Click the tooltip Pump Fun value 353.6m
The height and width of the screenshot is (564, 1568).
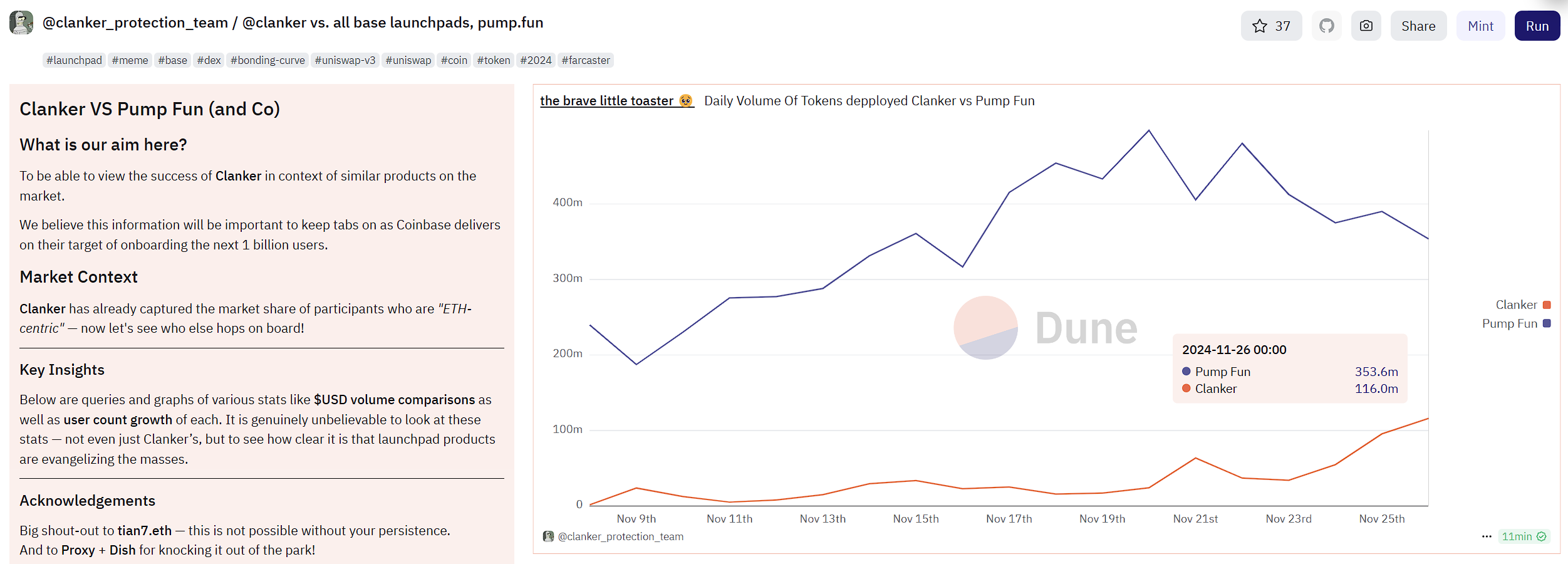point(1376,372)
